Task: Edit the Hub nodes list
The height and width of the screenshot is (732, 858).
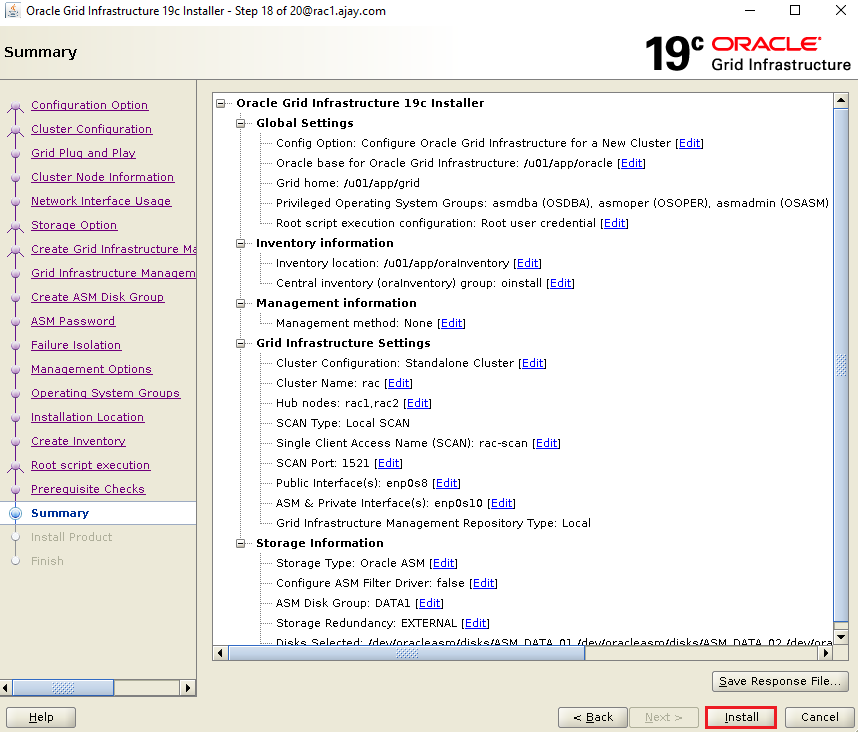Action: coord(418,403)
